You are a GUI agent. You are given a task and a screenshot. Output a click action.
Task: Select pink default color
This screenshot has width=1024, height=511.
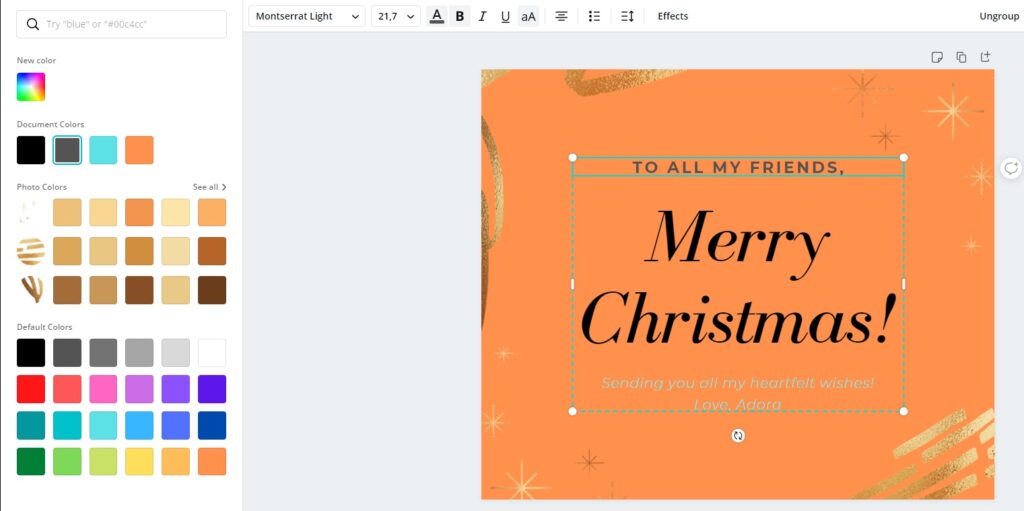pos(103,389)
